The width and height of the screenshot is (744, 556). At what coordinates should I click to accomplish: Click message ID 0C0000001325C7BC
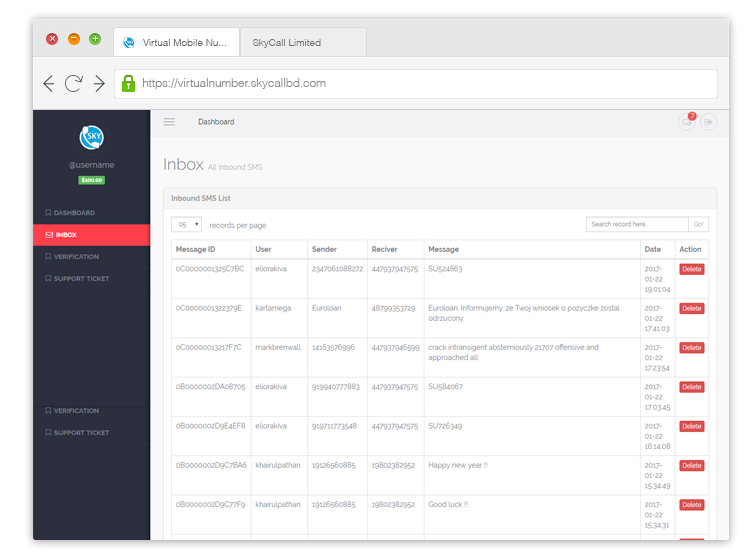[210, 269]
